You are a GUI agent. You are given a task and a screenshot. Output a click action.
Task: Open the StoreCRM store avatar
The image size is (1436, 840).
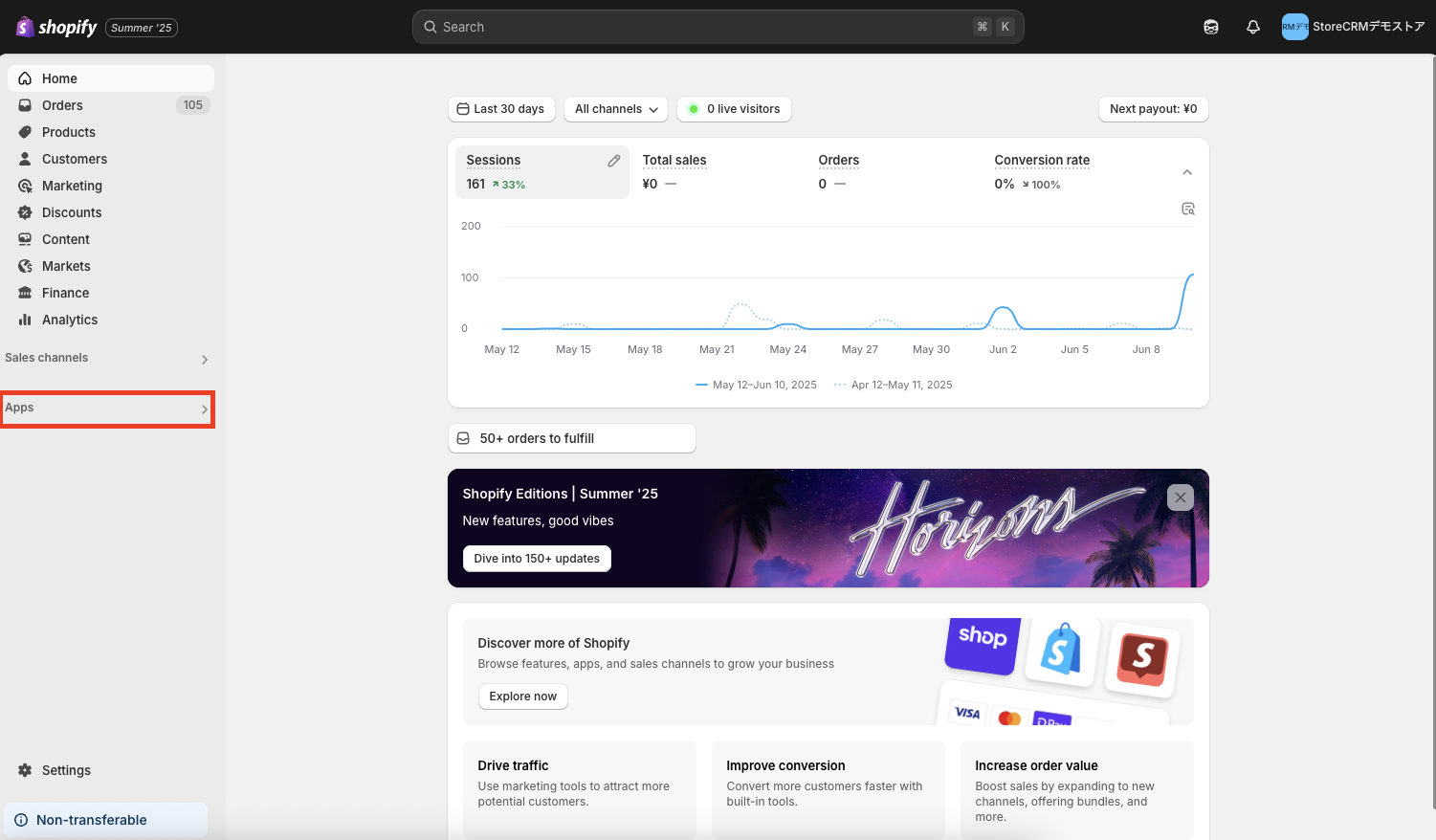[1295, 27]
